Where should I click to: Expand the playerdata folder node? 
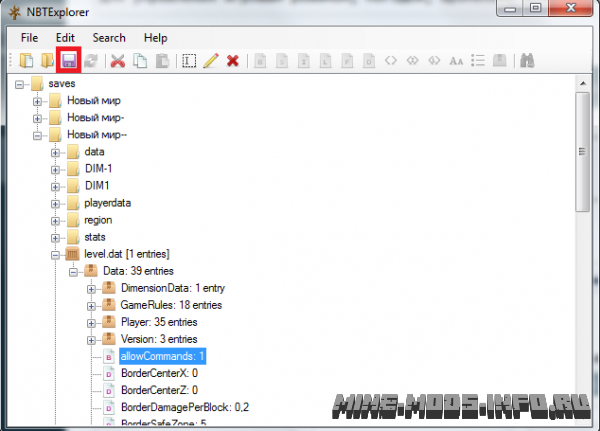click(x=55, y=204)
